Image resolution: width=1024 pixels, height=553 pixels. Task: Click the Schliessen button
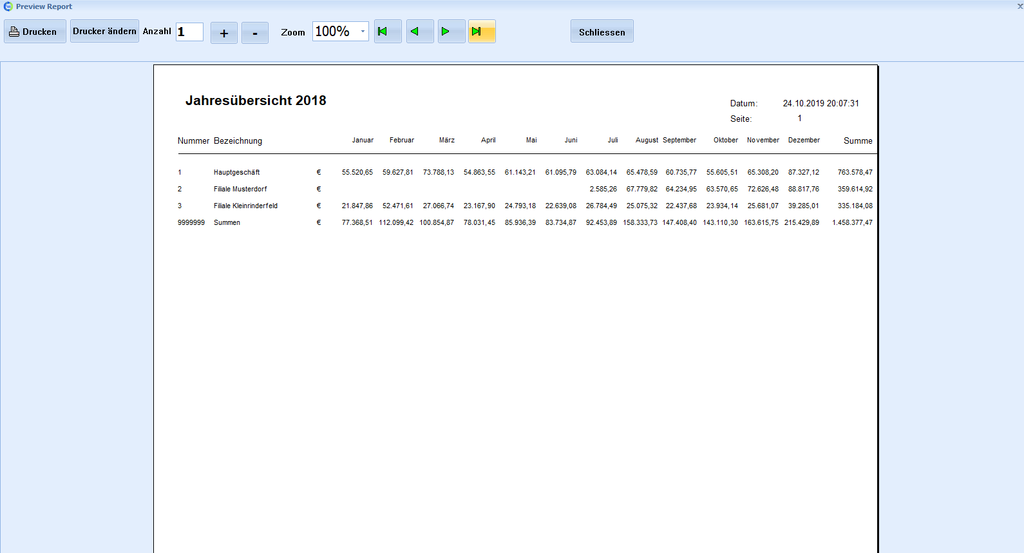point(601,31)
